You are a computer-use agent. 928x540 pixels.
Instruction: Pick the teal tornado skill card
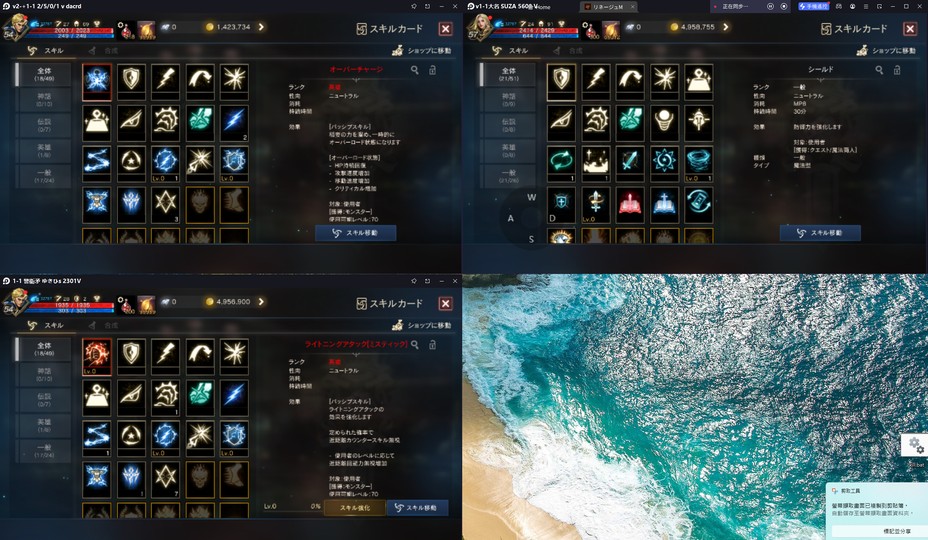698,162
